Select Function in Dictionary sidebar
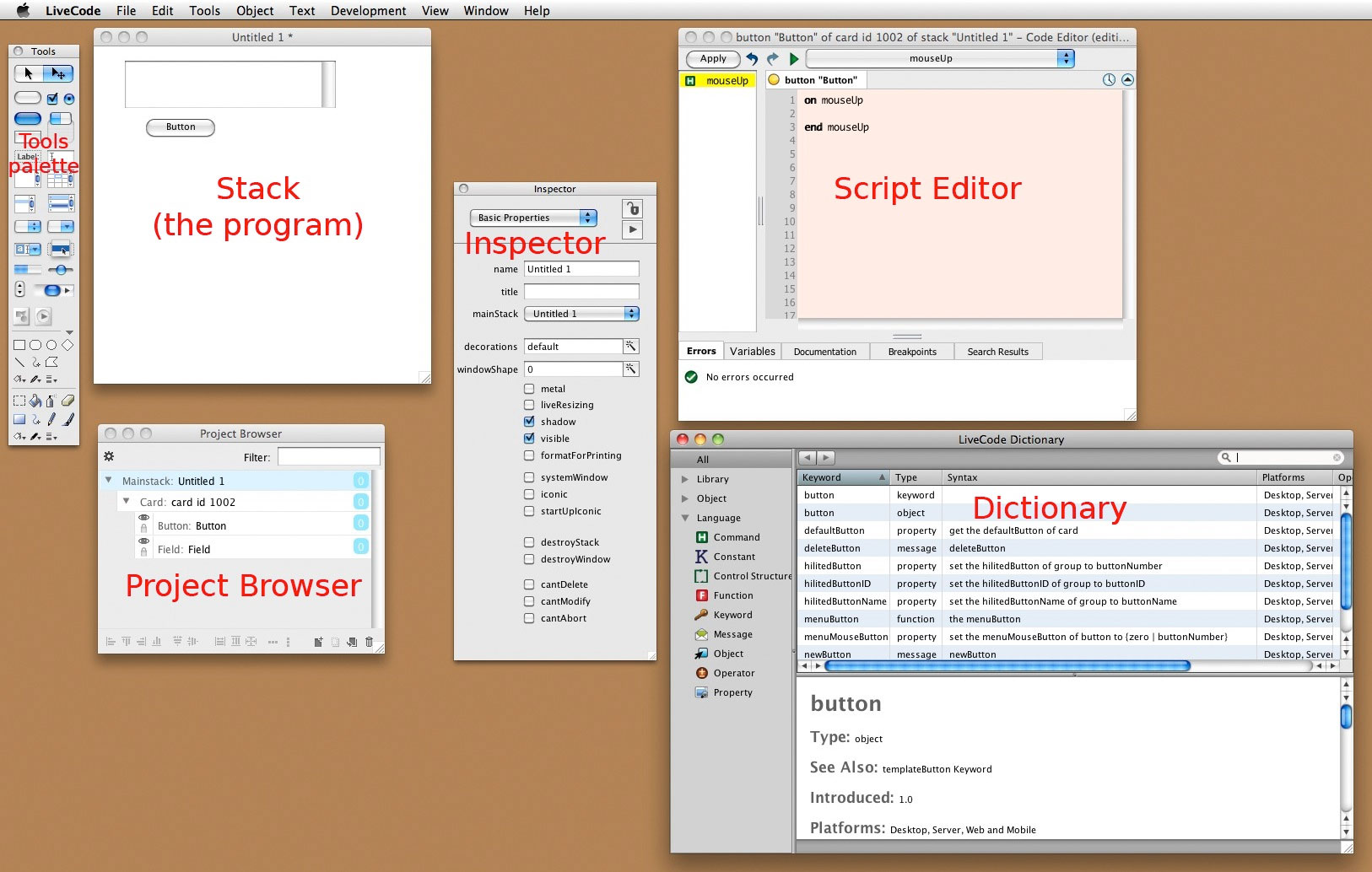The height and width of the screenshot is (872, 1372). [733, 595]
